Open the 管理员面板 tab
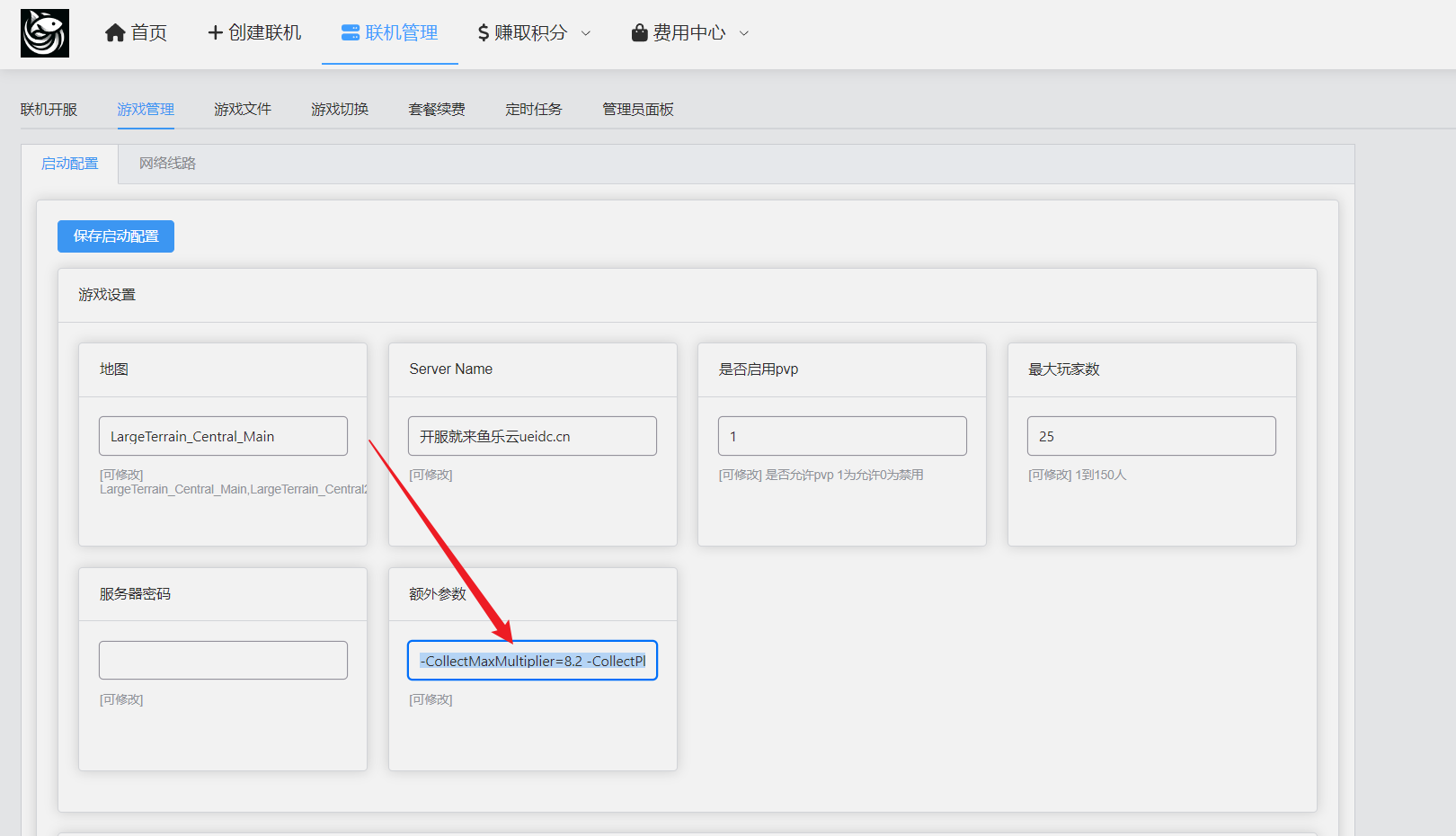 point(638,110)
